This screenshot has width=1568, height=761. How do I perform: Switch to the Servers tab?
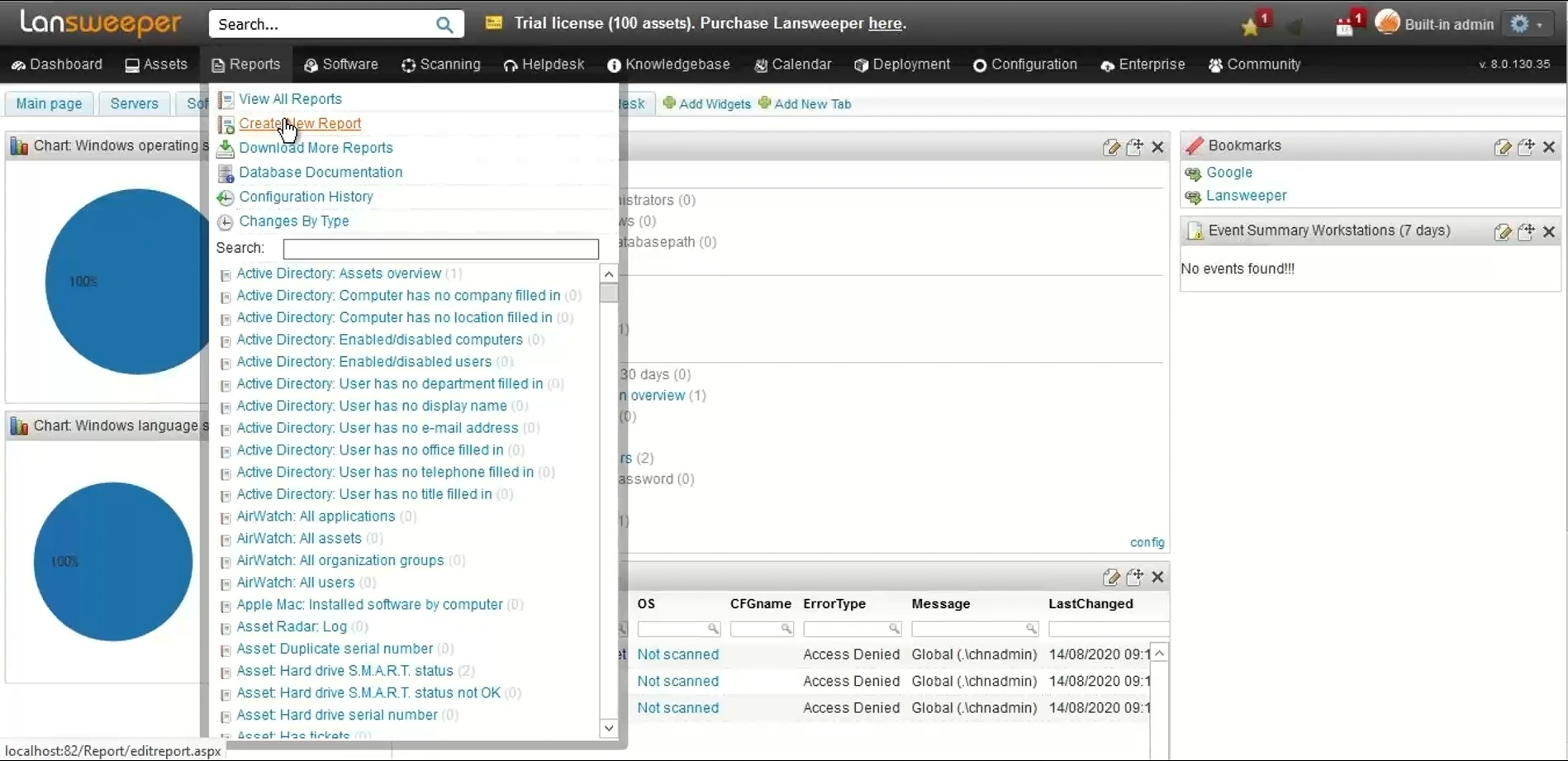(134, 104)
